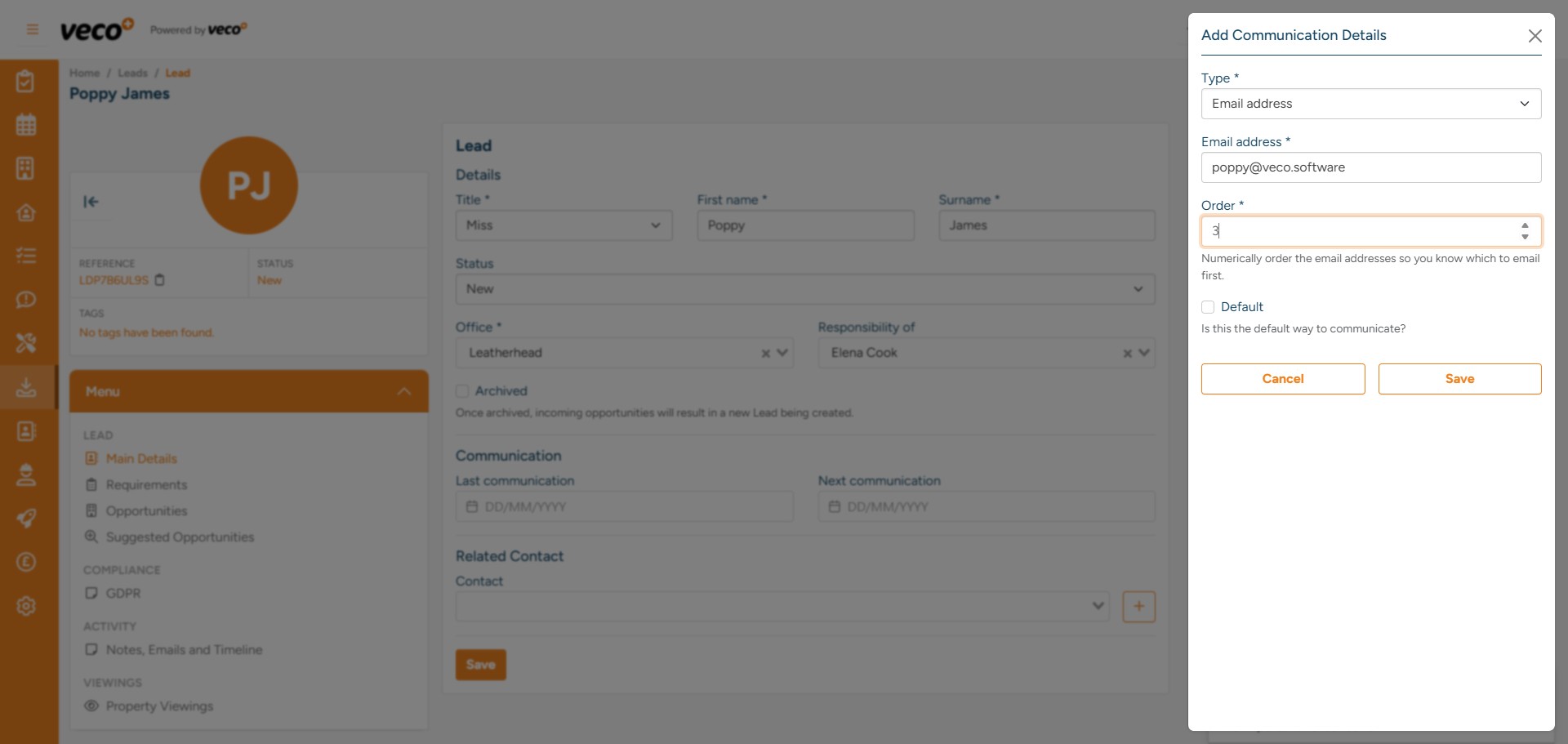This screenshot has height=744, width=1568.
Task: Click the settings gear sidebar icon
Action: pos(26,606)
